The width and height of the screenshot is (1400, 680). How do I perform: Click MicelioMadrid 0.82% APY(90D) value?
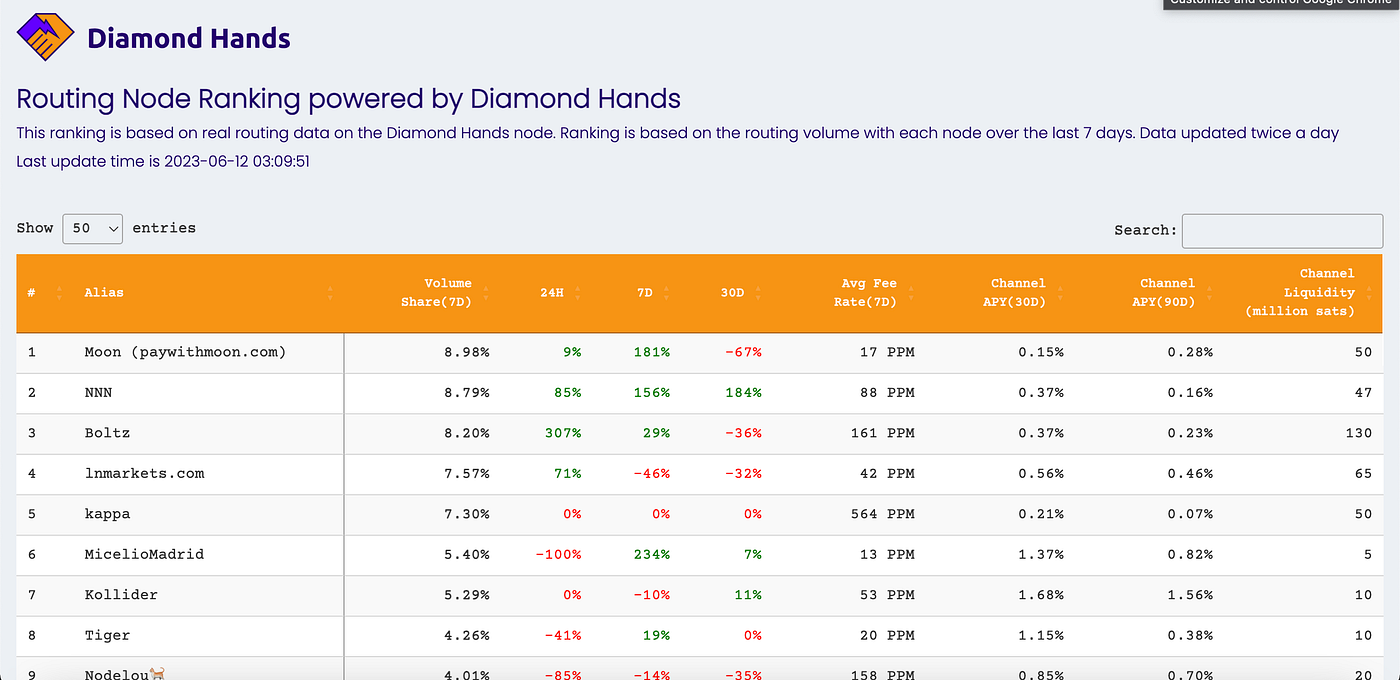[x=1189, y=554]
